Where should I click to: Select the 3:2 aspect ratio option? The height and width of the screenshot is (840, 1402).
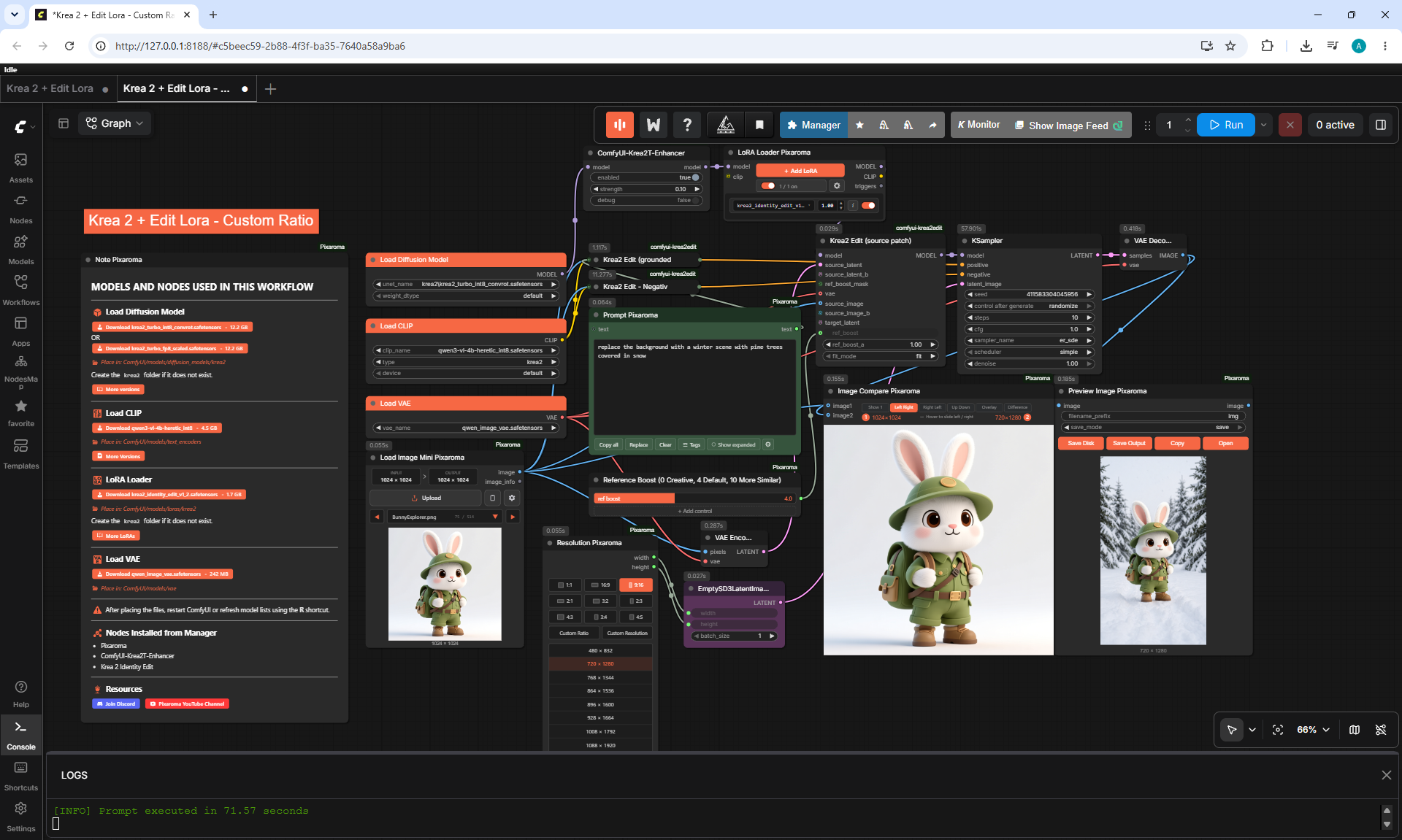pyautogui.click(x=600, y=601)
